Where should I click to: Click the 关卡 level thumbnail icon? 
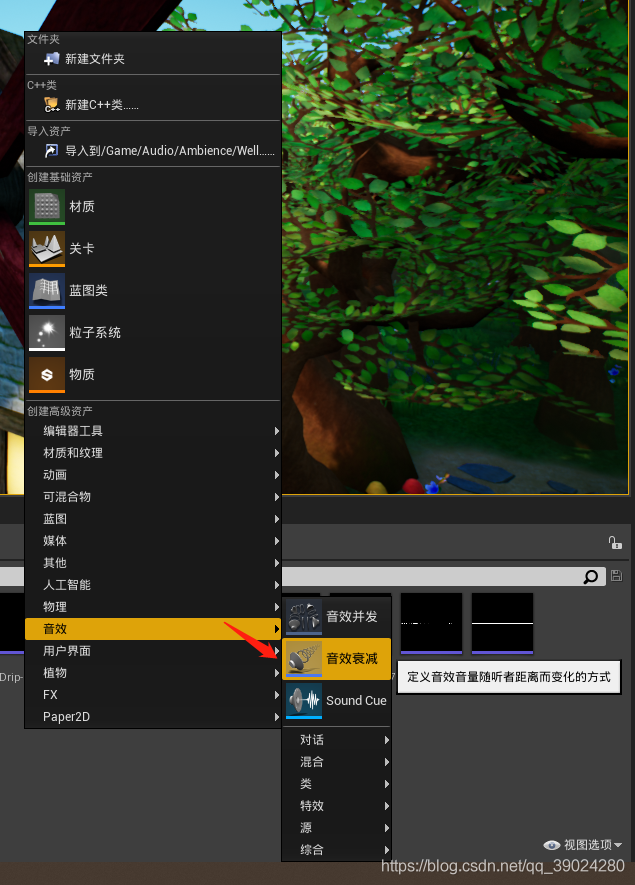(47, 249)
